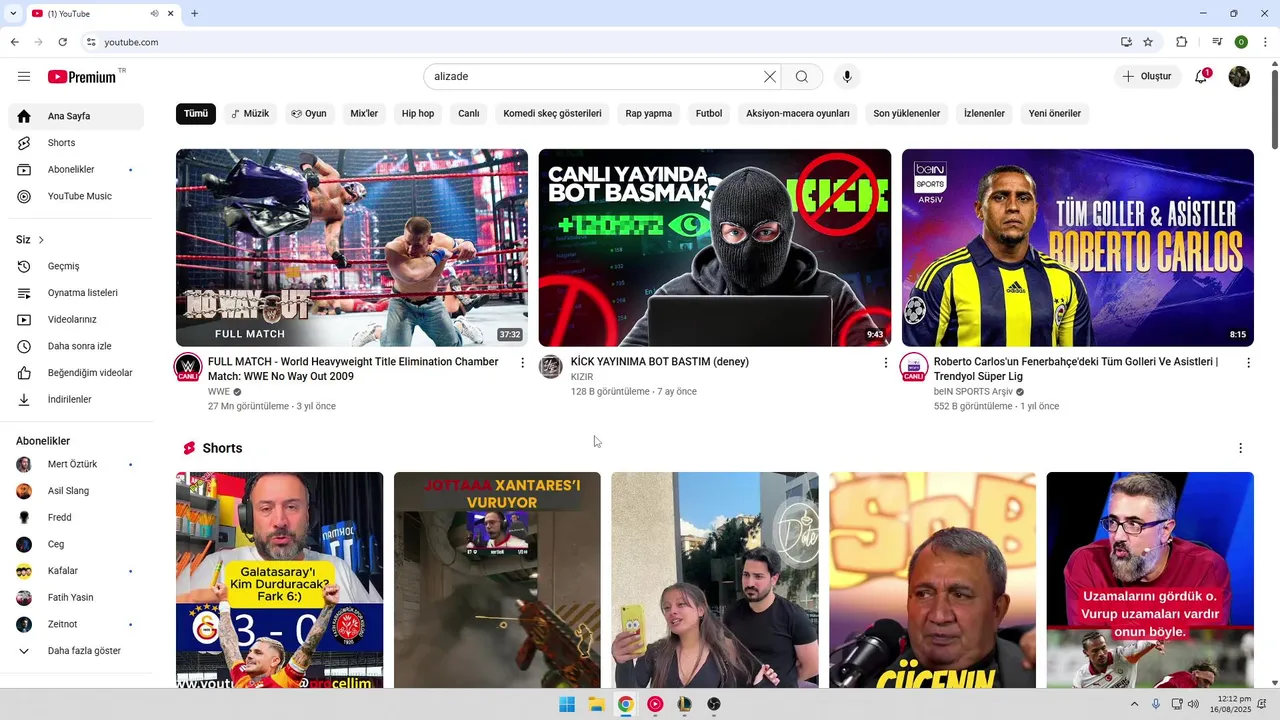Open Shorts from the sidebar
Screen dimensions: 1280x720
[x=76, y=143]
